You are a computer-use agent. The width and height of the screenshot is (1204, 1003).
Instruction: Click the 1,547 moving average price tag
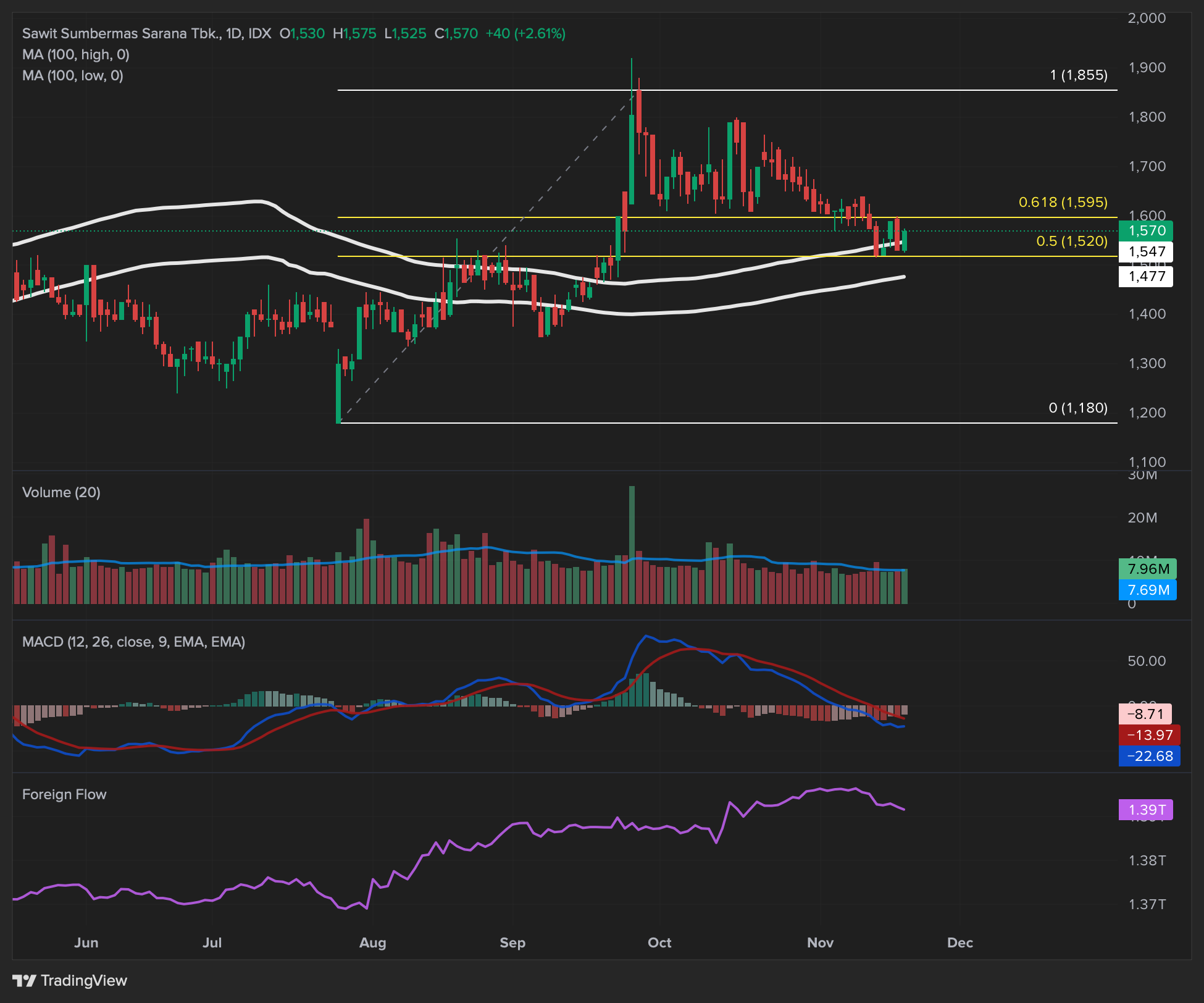1146,252
